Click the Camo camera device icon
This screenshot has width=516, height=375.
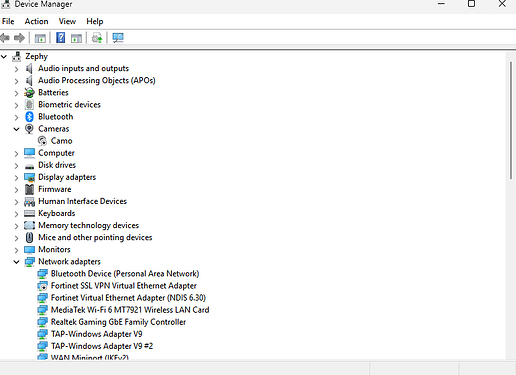click(x=42, y=141)
